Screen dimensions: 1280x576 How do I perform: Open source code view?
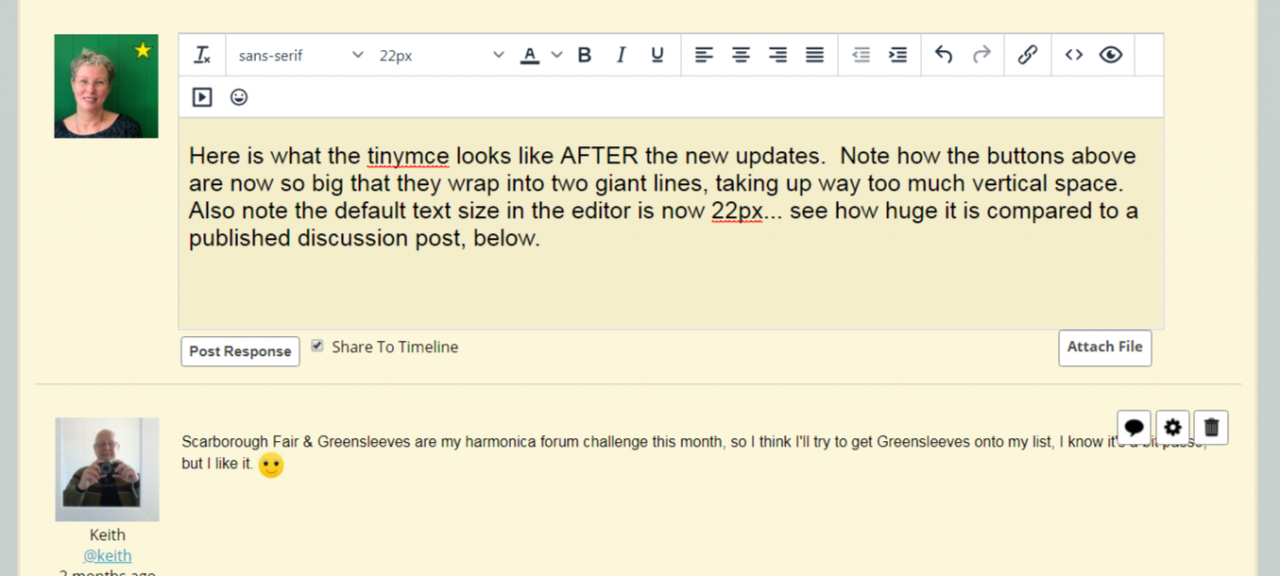1074,56
